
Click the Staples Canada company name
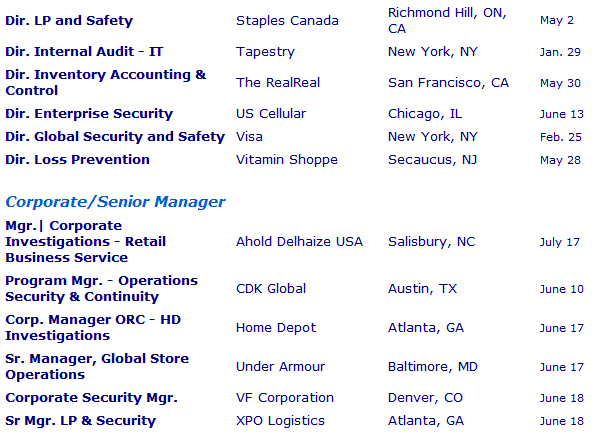click(x=287, y=21)
